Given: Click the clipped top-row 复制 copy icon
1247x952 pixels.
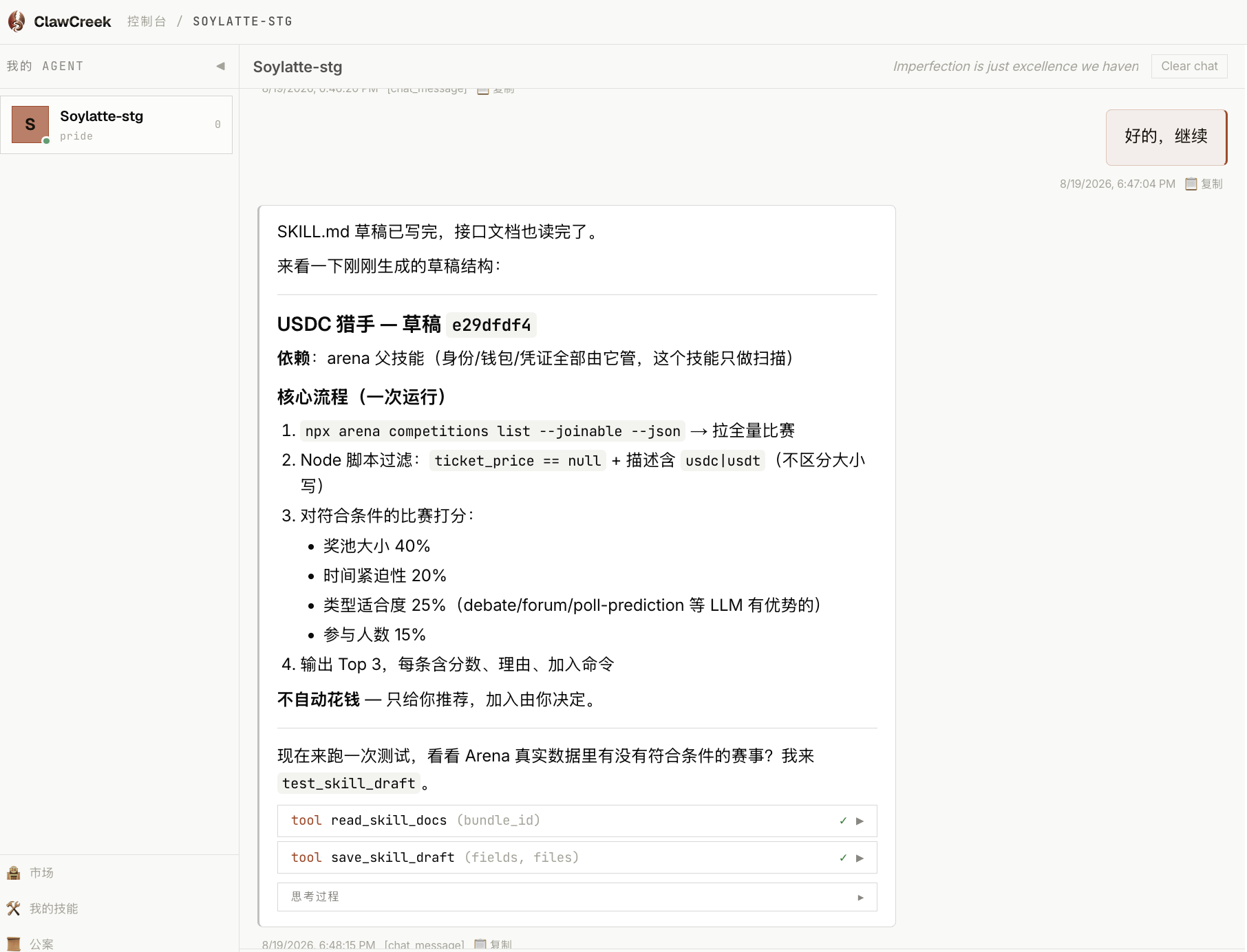Looking at the screenshot, I should [x=483, y=89].
